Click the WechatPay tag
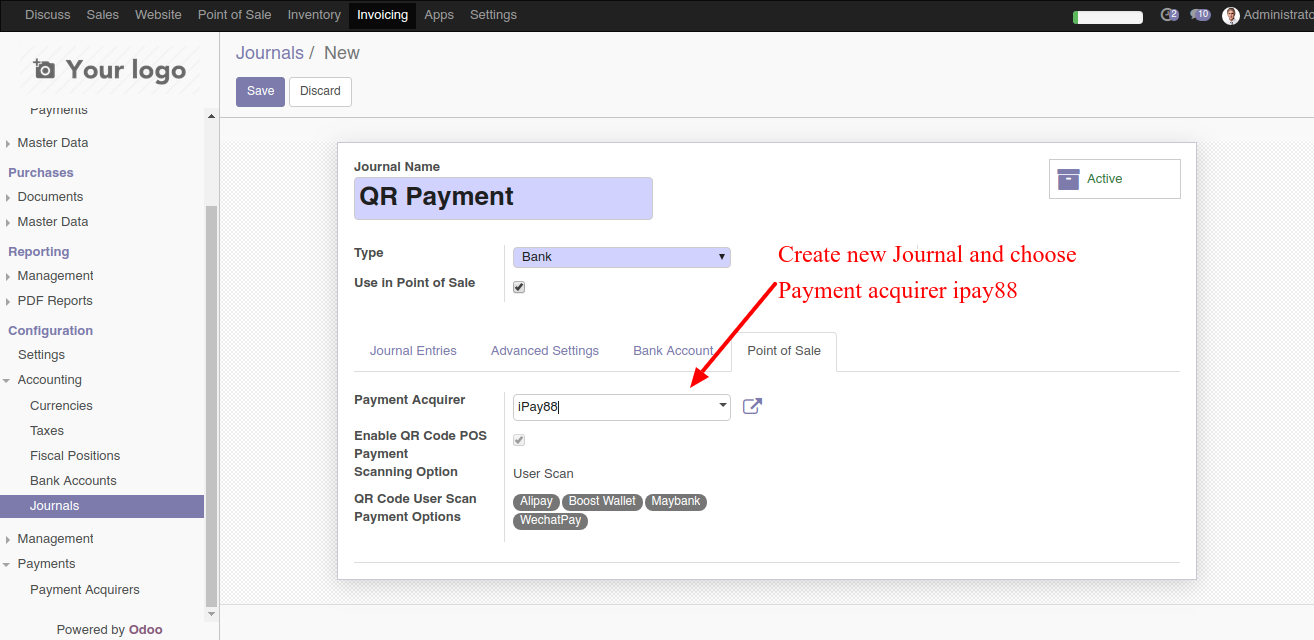Viewport: 1314px width, 640px height. coord(550,521)
